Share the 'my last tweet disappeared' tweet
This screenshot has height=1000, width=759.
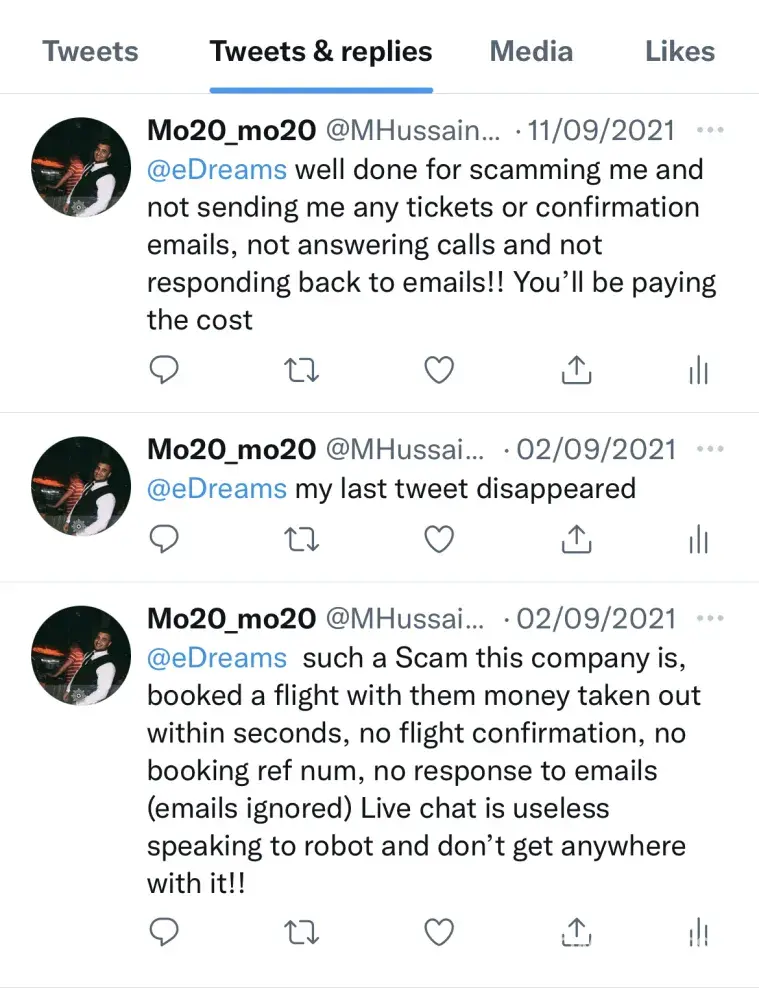click(x=575, y=540)
